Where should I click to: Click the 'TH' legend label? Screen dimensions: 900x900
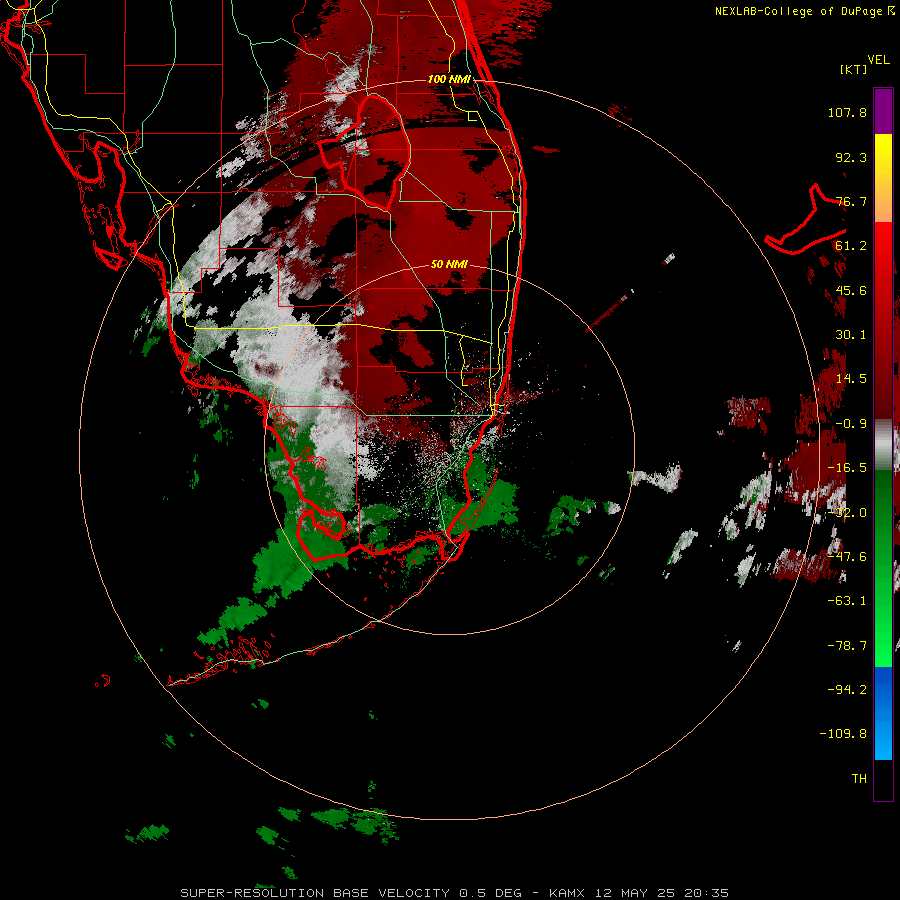[x=859, y=779]
